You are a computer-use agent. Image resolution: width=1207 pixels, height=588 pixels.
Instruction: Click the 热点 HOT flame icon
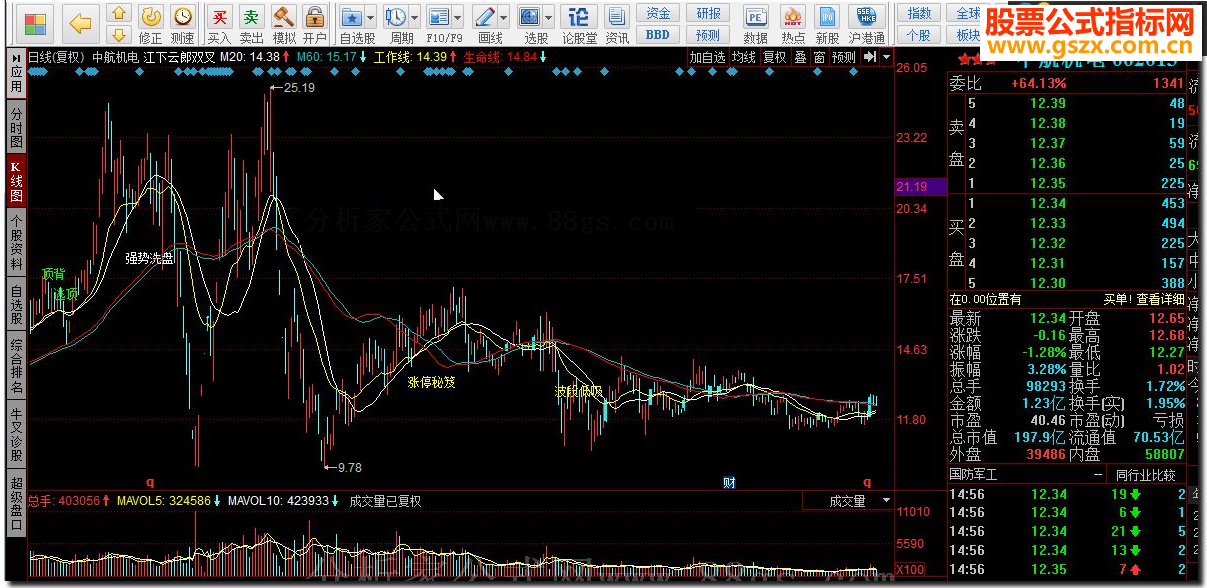(x=793, y=17)
